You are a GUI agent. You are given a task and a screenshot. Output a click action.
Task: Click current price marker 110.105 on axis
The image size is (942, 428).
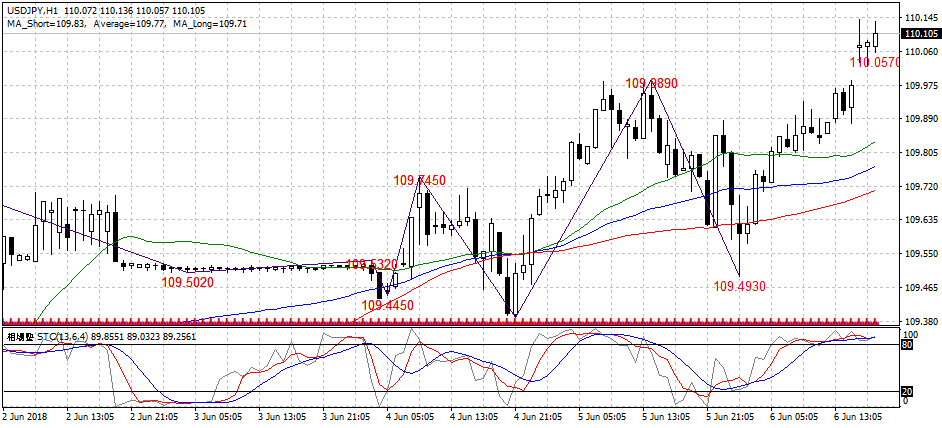(x=920, y=35)
